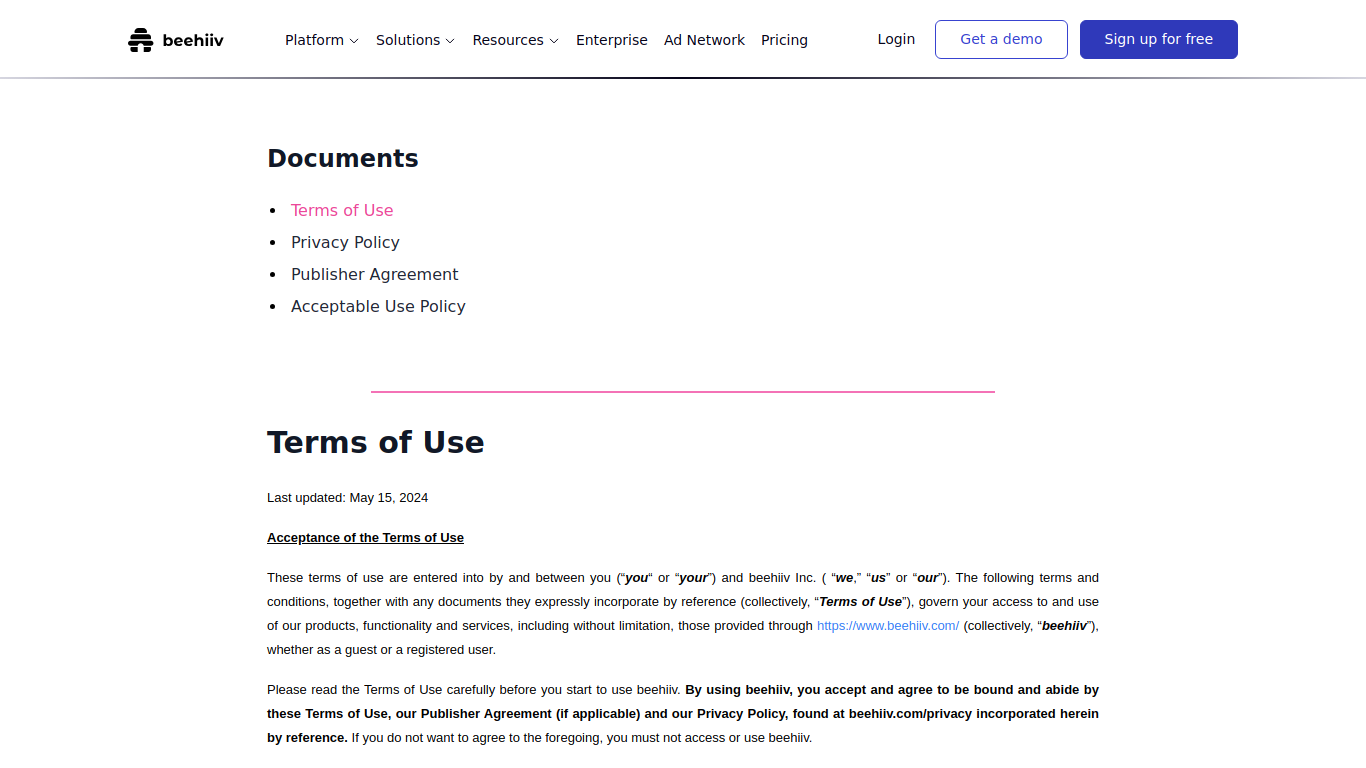Follow the https://www.beehiiv.com/ hyperlink
Screen dimensions: 1366x768
click(x=888, y=626)
